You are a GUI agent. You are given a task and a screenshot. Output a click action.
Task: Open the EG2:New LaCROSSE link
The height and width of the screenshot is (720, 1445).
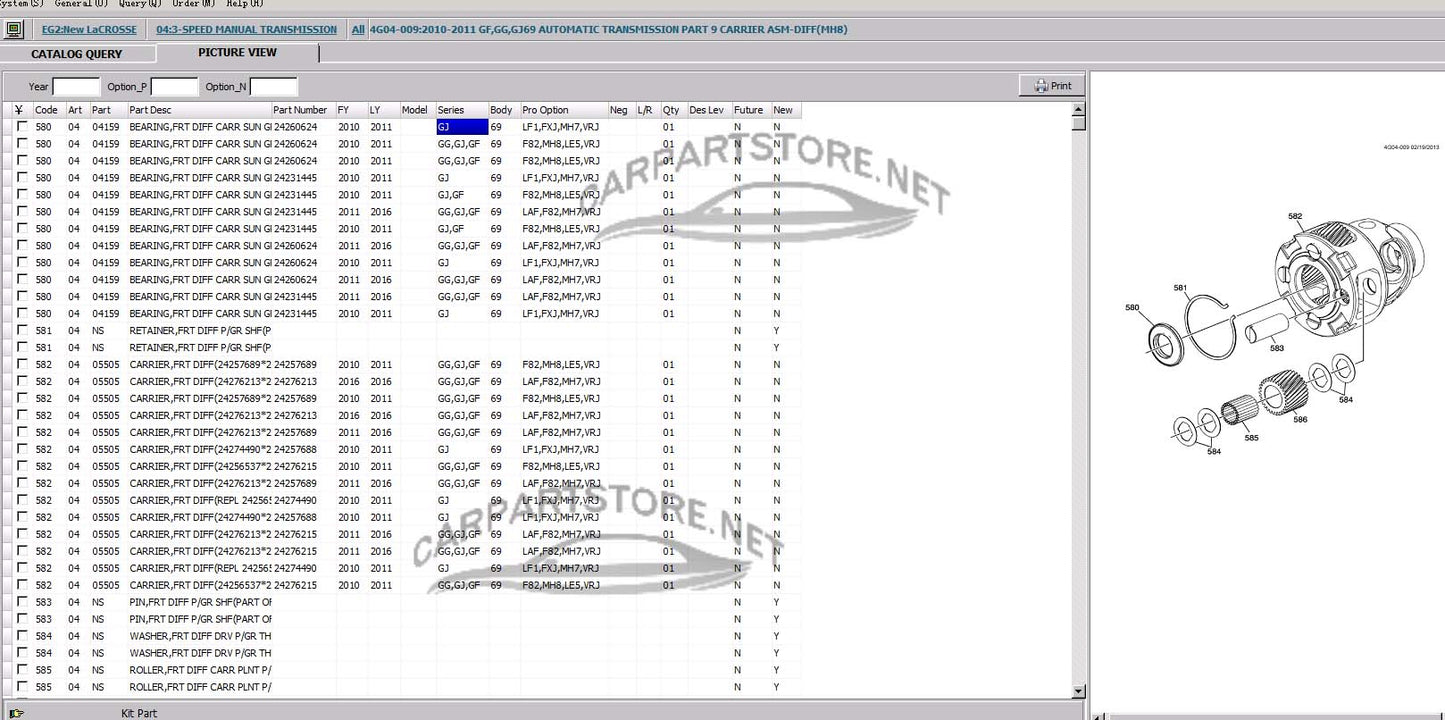[96, 30]
